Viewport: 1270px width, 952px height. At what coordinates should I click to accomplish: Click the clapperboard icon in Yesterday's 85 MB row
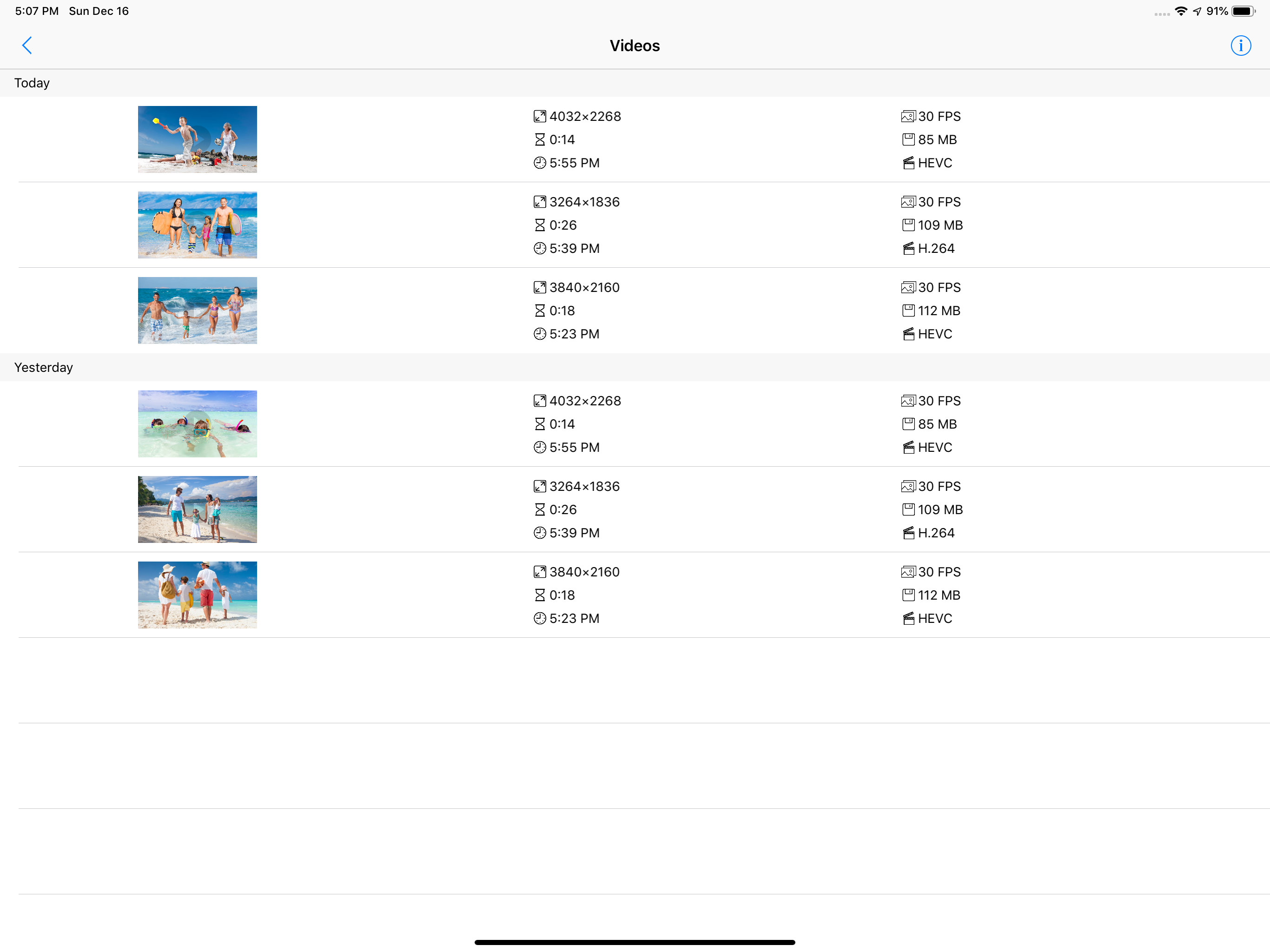908,447
